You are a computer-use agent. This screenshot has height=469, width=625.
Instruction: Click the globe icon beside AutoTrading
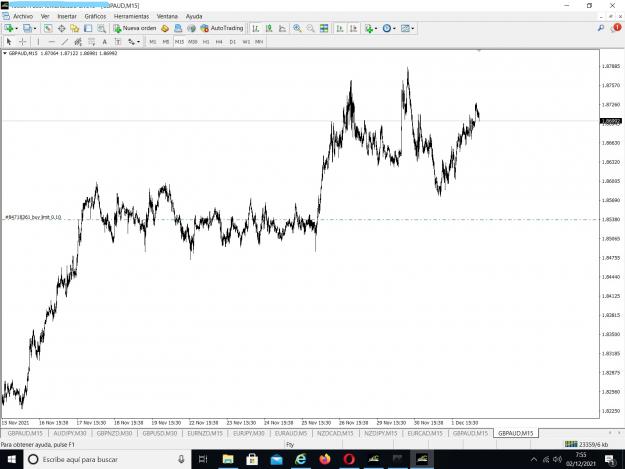click(x=191, y=28)
